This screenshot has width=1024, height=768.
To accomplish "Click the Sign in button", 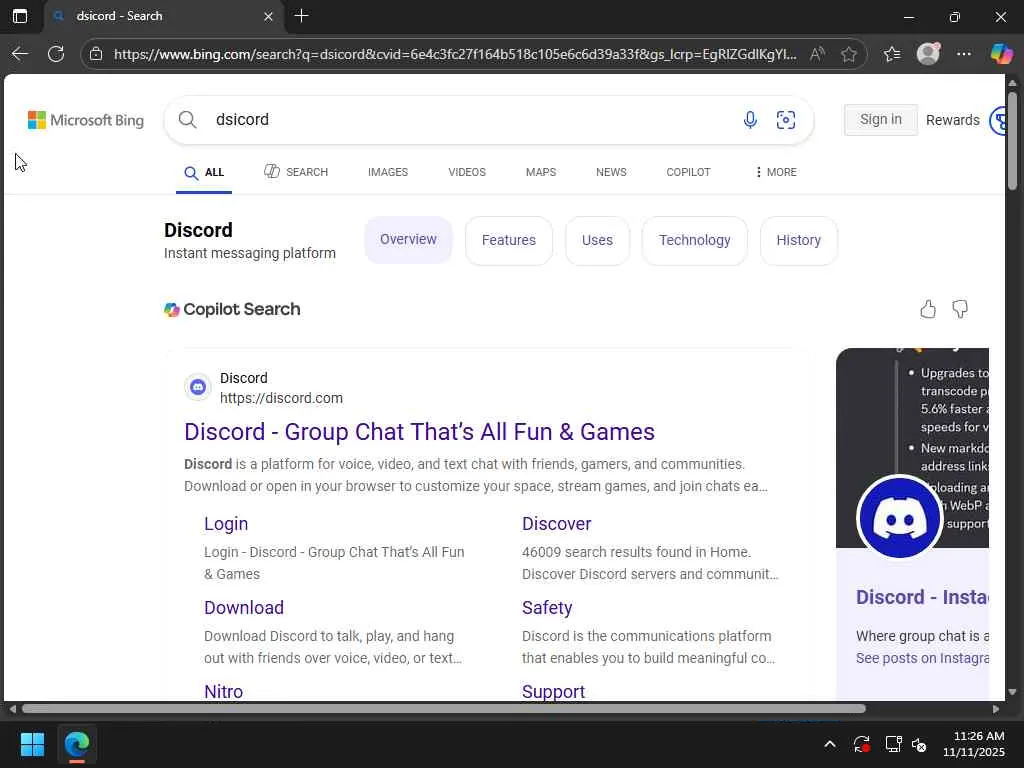I will 880,120.
